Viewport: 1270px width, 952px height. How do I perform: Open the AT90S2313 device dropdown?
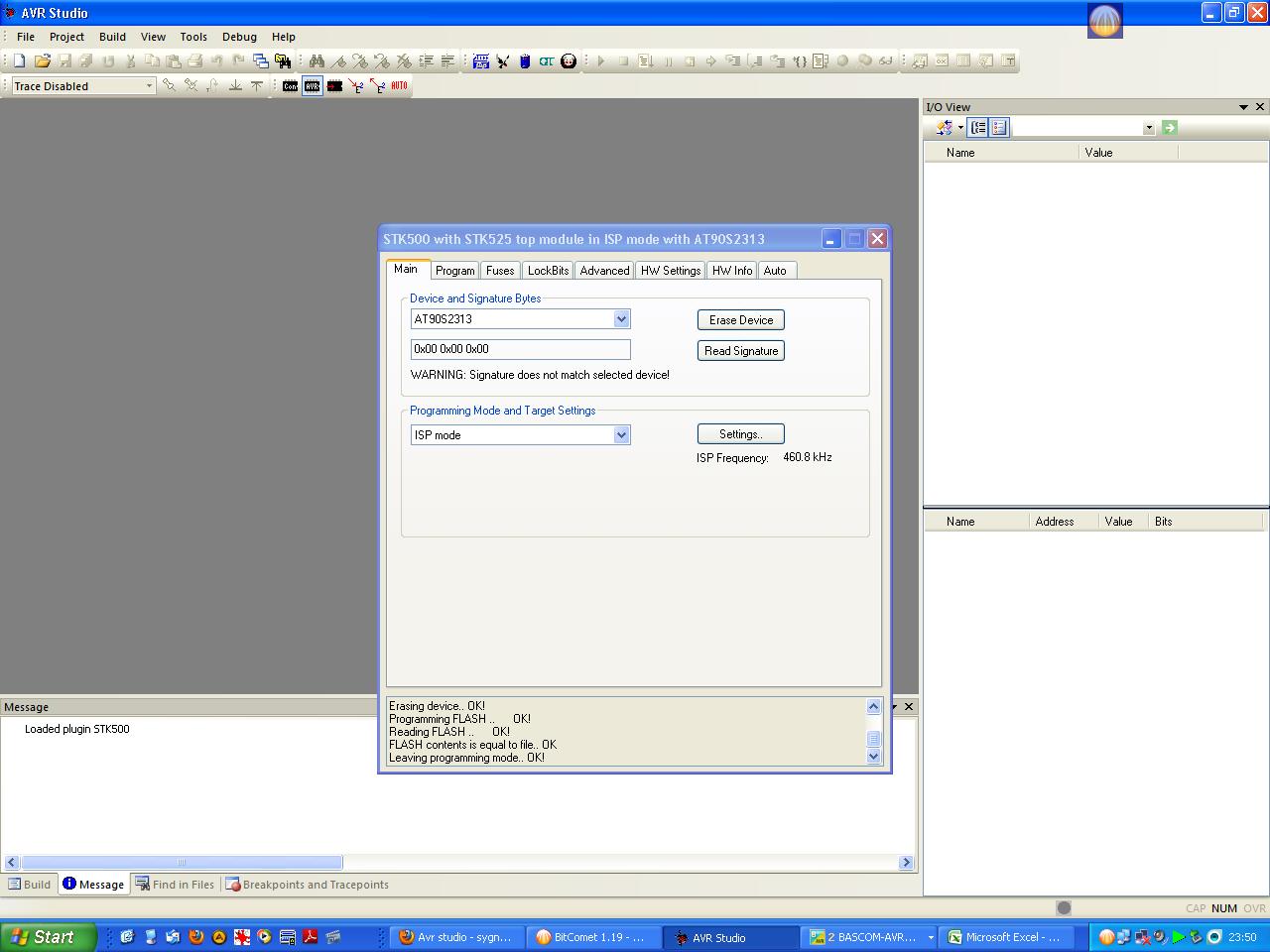pyautogui.click(x=621, y=319)
